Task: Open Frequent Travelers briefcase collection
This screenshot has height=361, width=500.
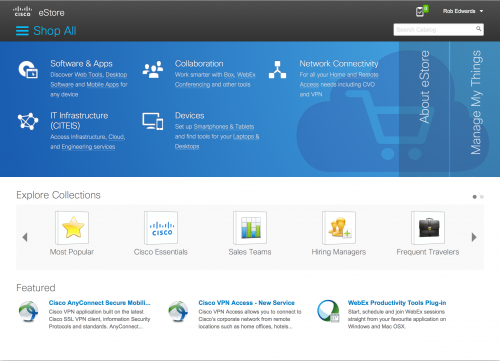Action: pyautogui.click(x=428, y=228)
